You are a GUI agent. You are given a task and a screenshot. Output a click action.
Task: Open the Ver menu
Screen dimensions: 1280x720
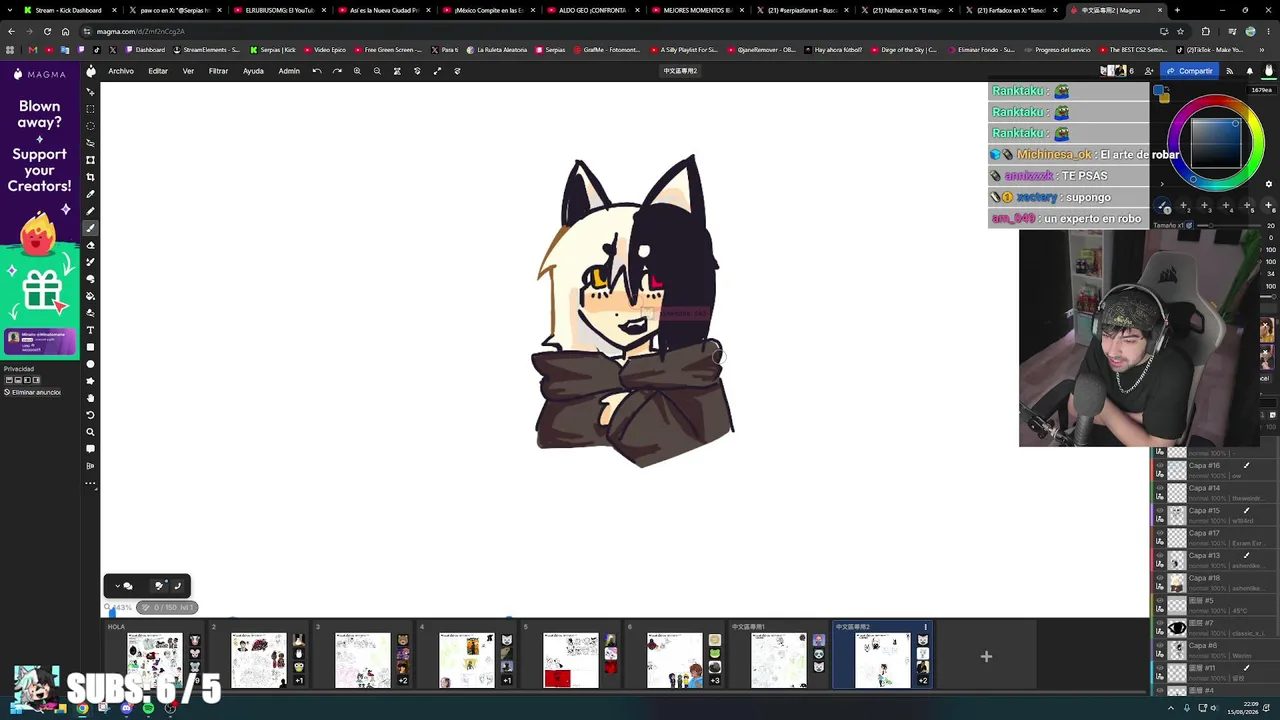point(188,71)
